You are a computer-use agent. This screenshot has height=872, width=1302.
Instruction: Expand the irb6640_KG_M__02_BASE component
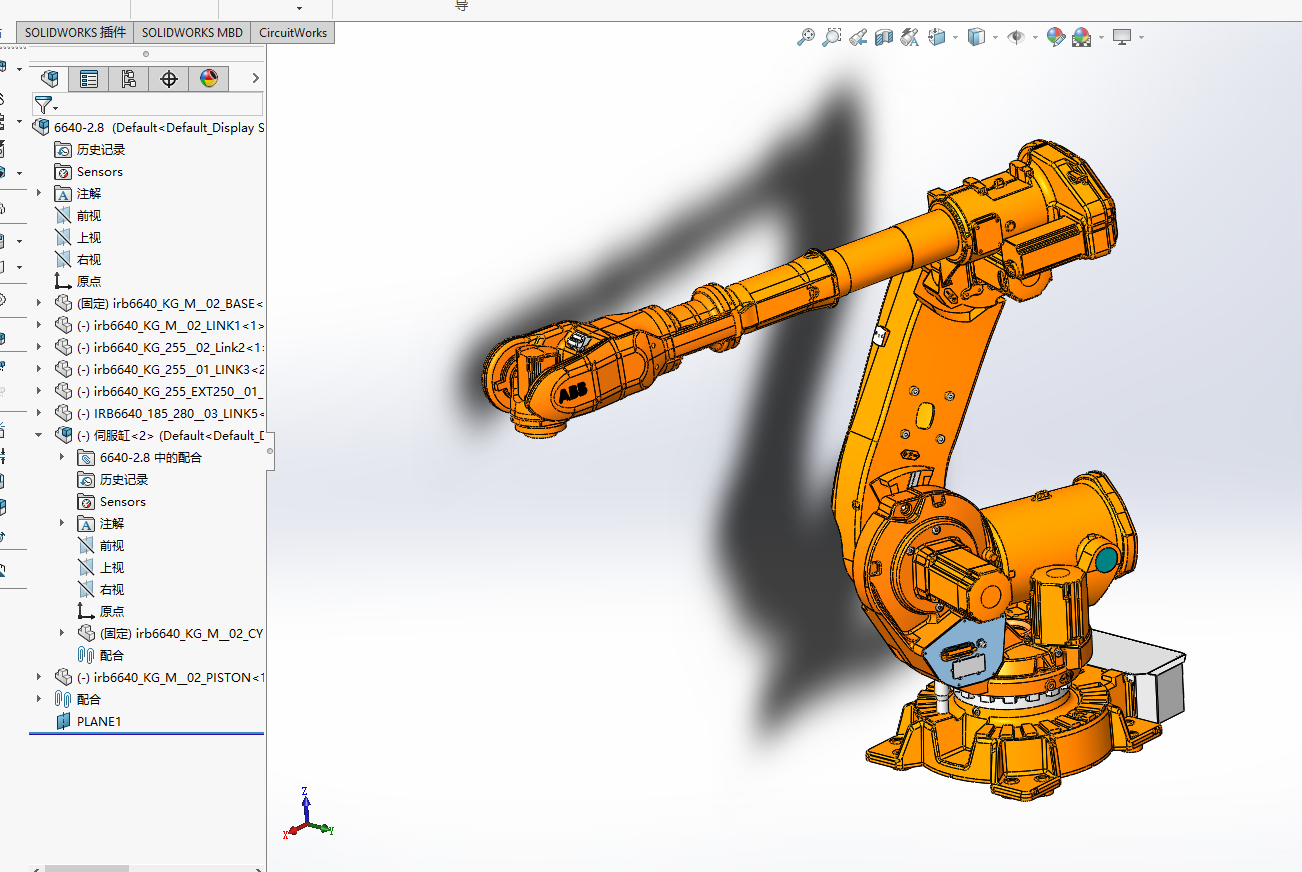(x=39, y=303)
